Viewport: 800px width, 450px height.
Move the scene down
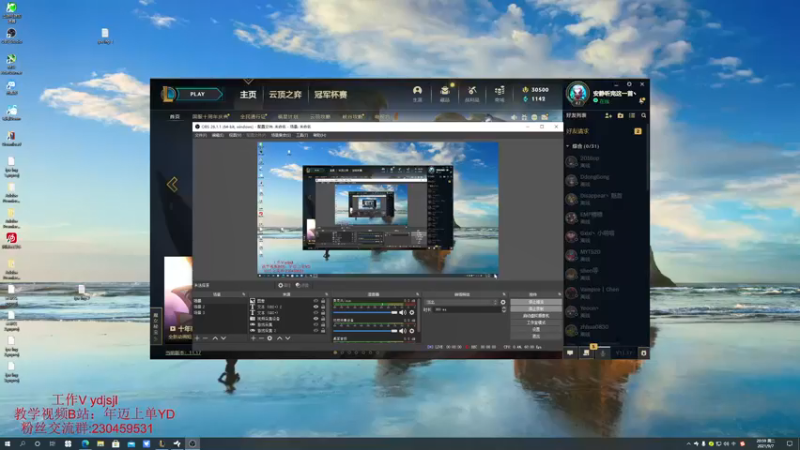(x=223, y=338)
